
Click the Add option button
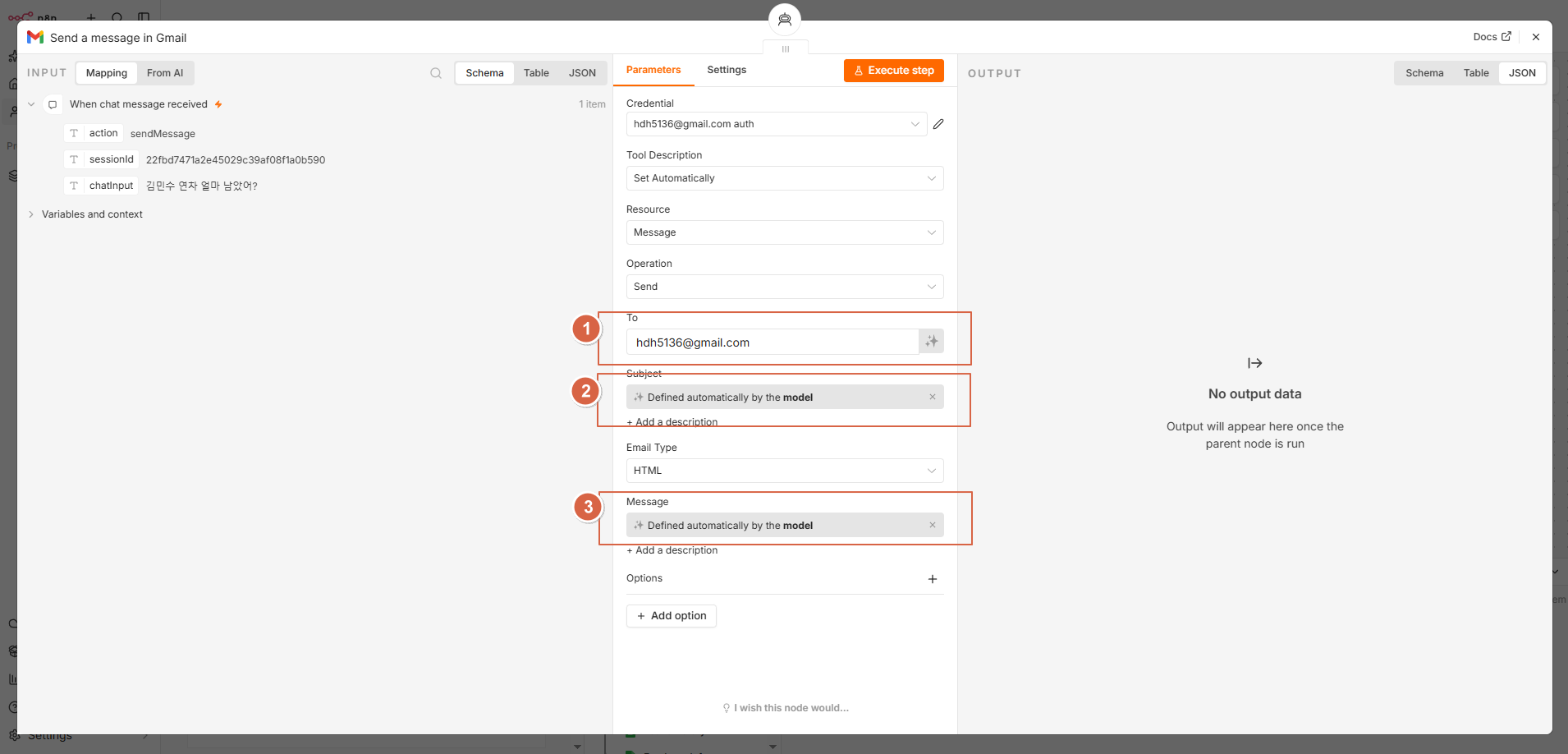tap(672, 616)
